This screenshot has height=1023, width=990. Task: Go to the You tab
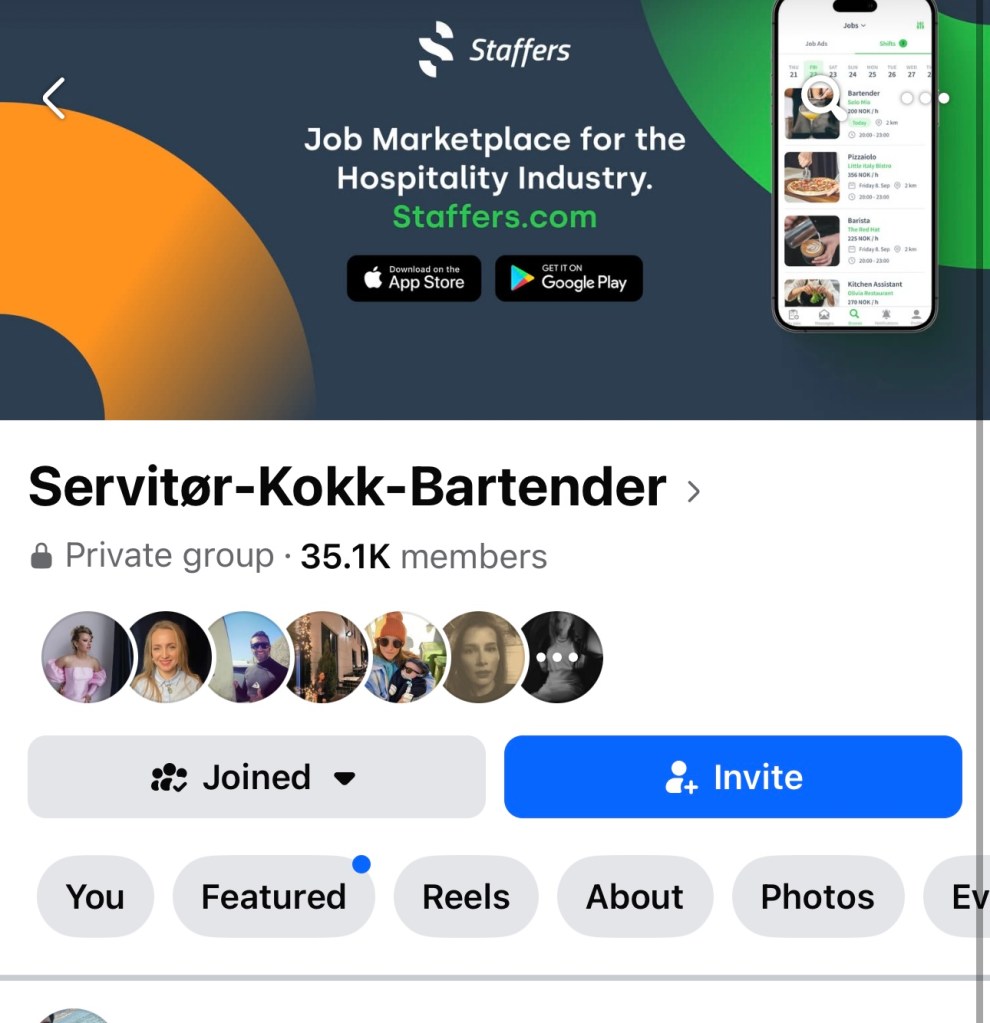(x=95, y=896)
